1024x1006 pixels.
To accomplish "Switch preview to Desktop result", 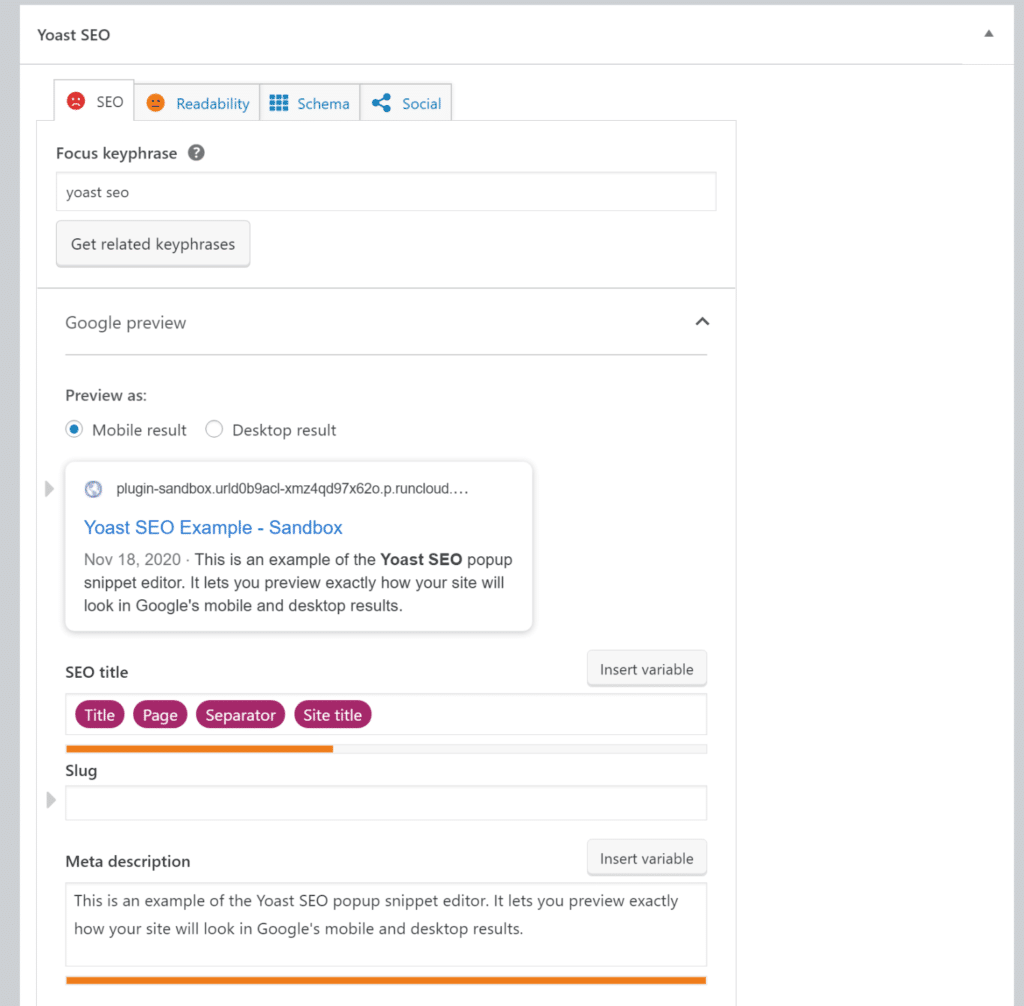I will pos(214,429).
